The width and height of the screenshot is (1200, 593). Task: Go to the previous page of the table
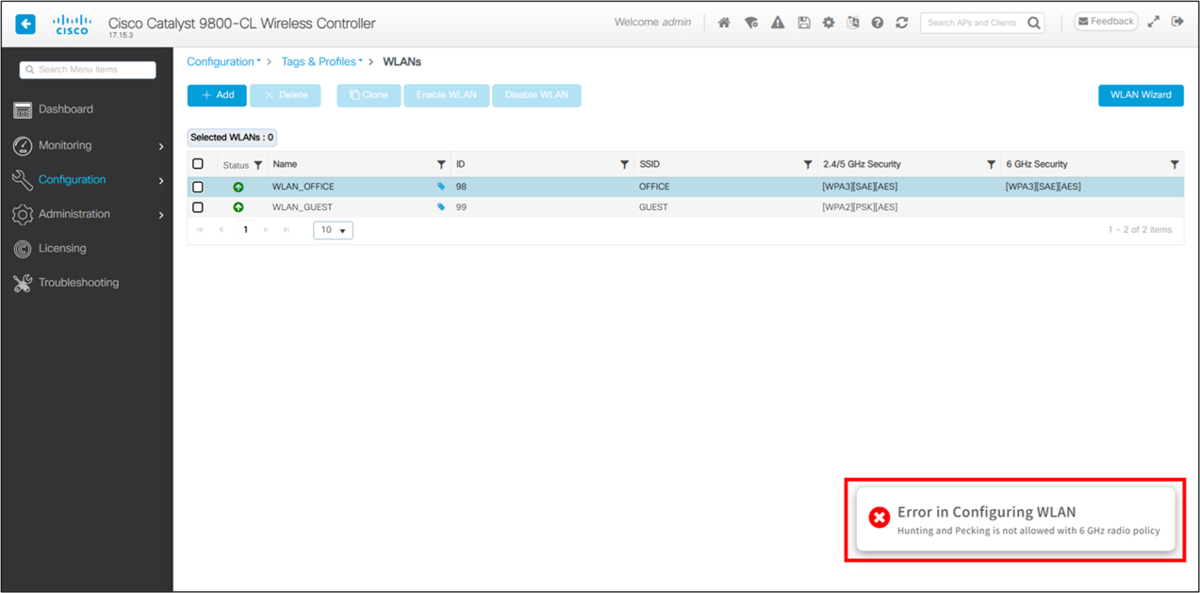click(221, 230)
